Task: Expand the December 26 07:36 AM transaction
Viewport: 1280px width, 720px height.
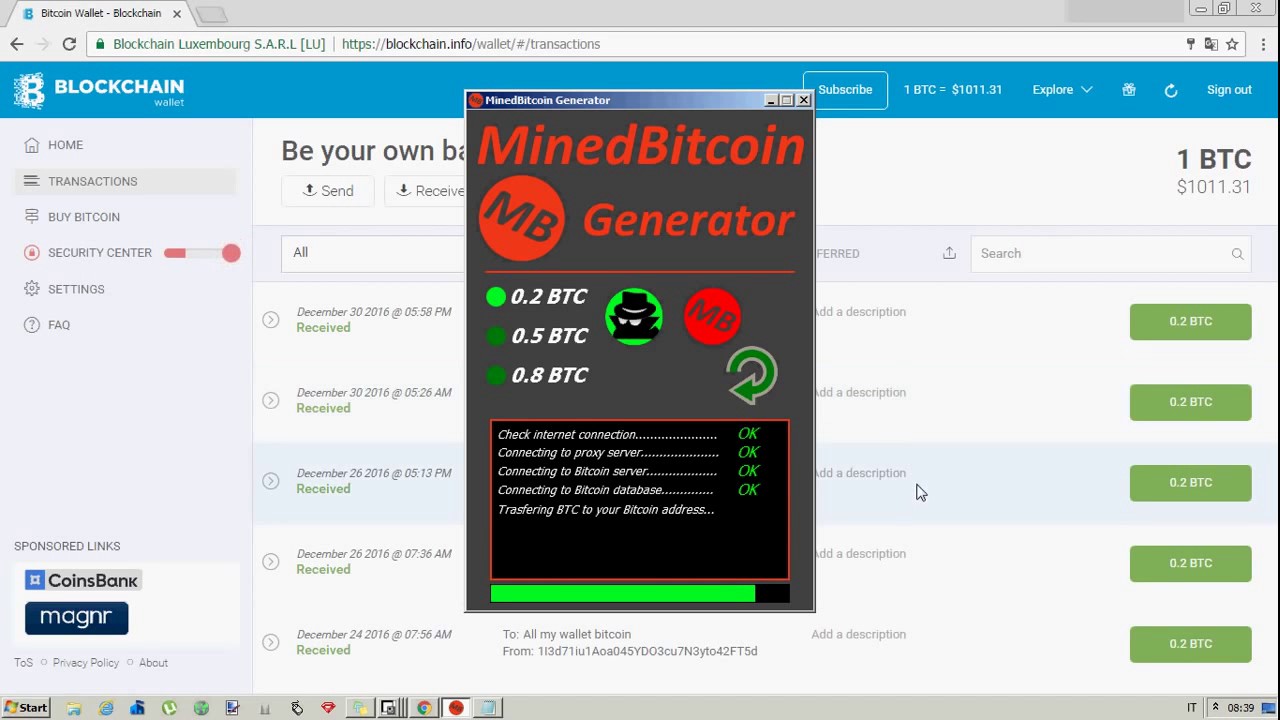Action: click(x=270, y=562)
